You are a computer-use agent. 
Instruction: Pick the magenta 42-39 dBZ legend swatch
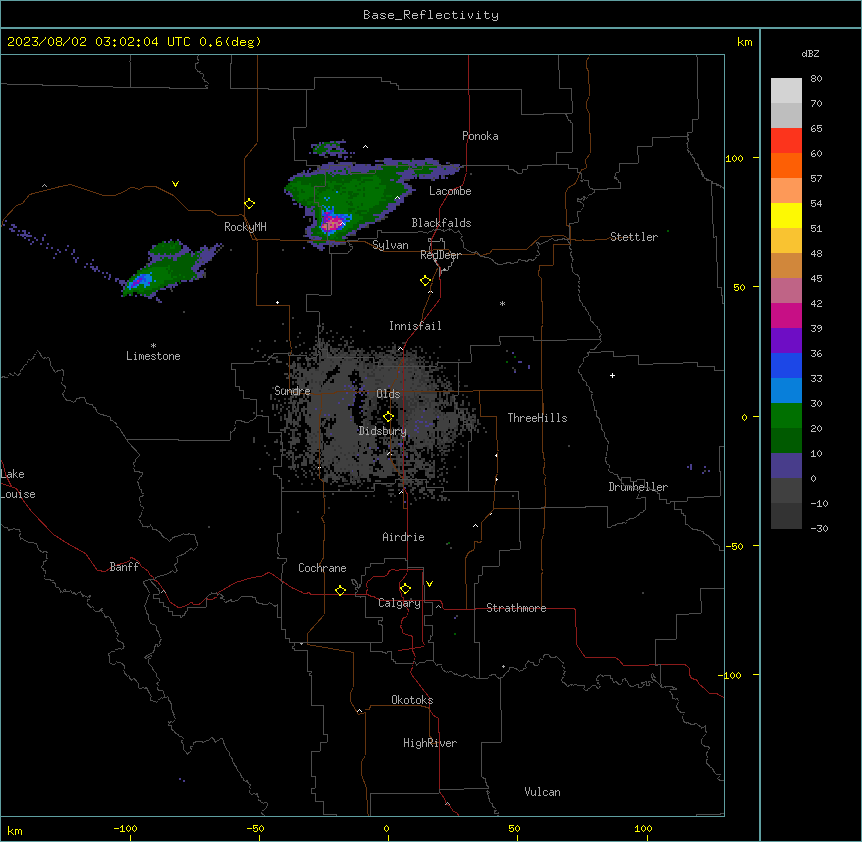(786, 315)
